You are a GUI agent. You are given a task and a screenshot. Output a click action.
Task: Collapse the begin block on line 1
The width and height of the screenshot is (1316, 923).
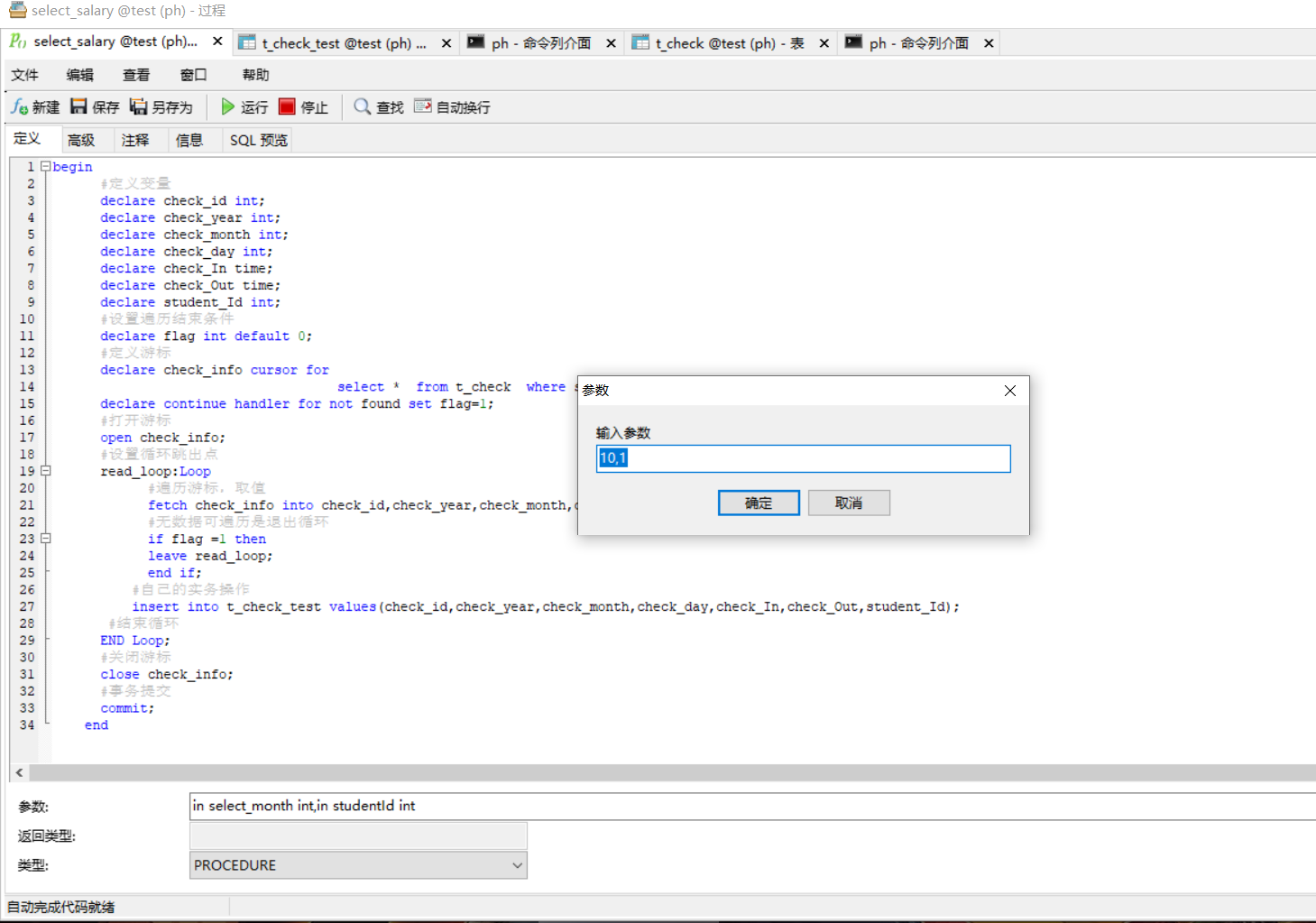(45, 167)
